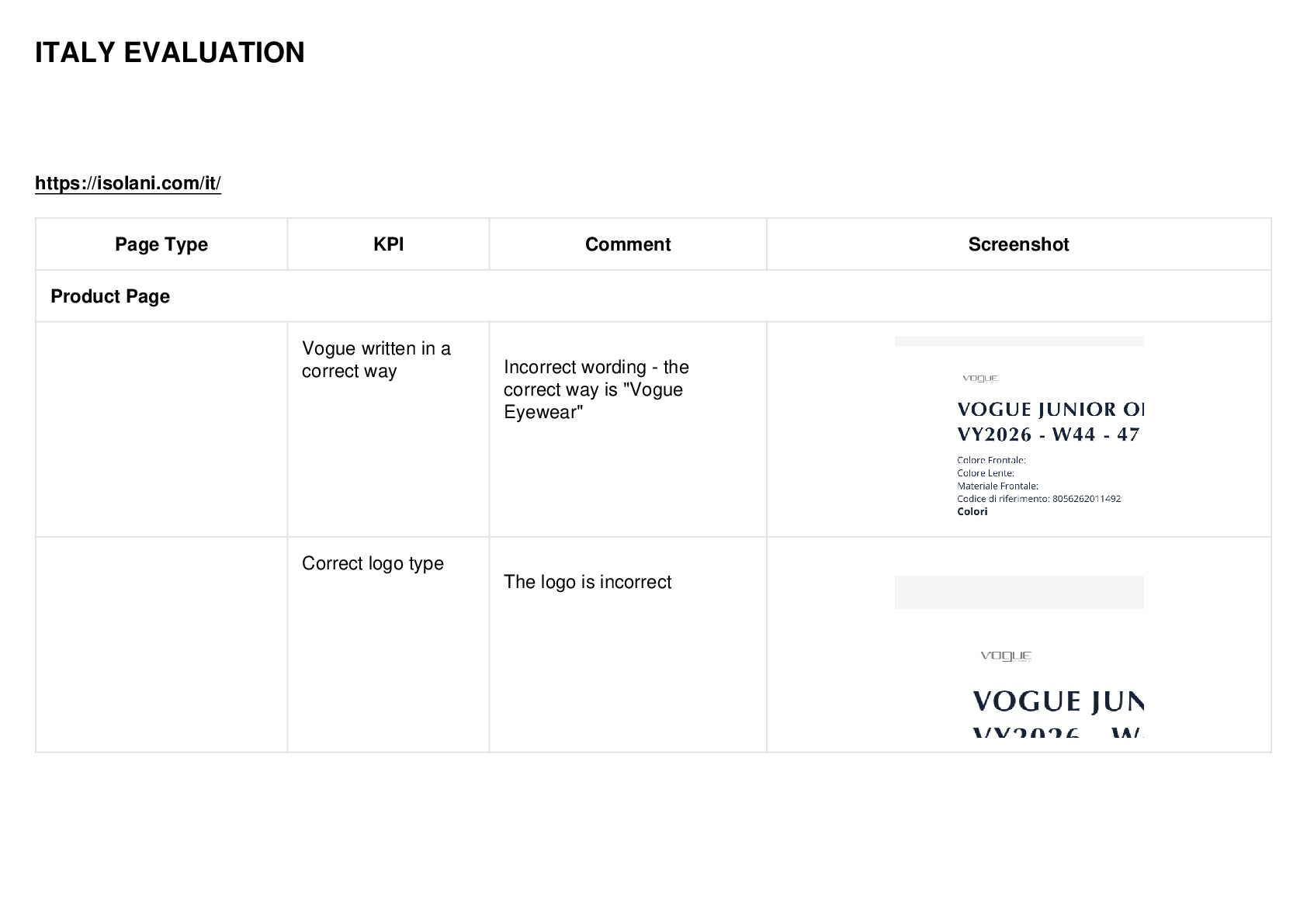Open the second product page screenshot thumbnail
The image size is (1307, 924).
[x=1019, y=656]
